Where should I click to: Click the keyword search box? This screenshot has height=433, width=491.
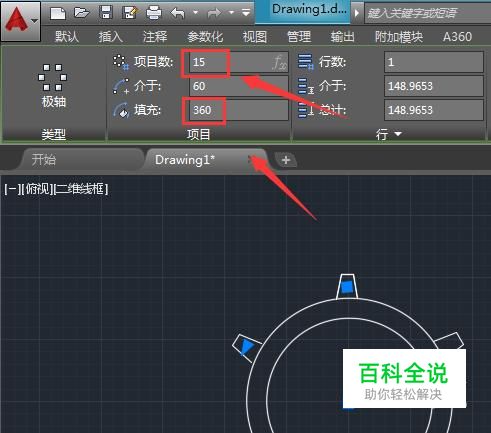point(427,14)
